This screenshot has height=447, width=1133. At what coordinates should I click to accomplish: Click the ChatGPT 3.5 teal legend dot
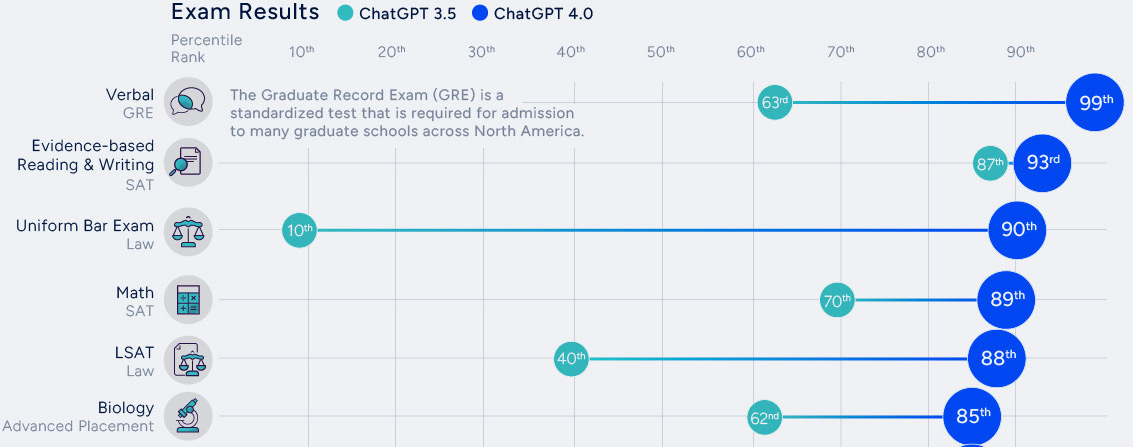pos(346,13)
